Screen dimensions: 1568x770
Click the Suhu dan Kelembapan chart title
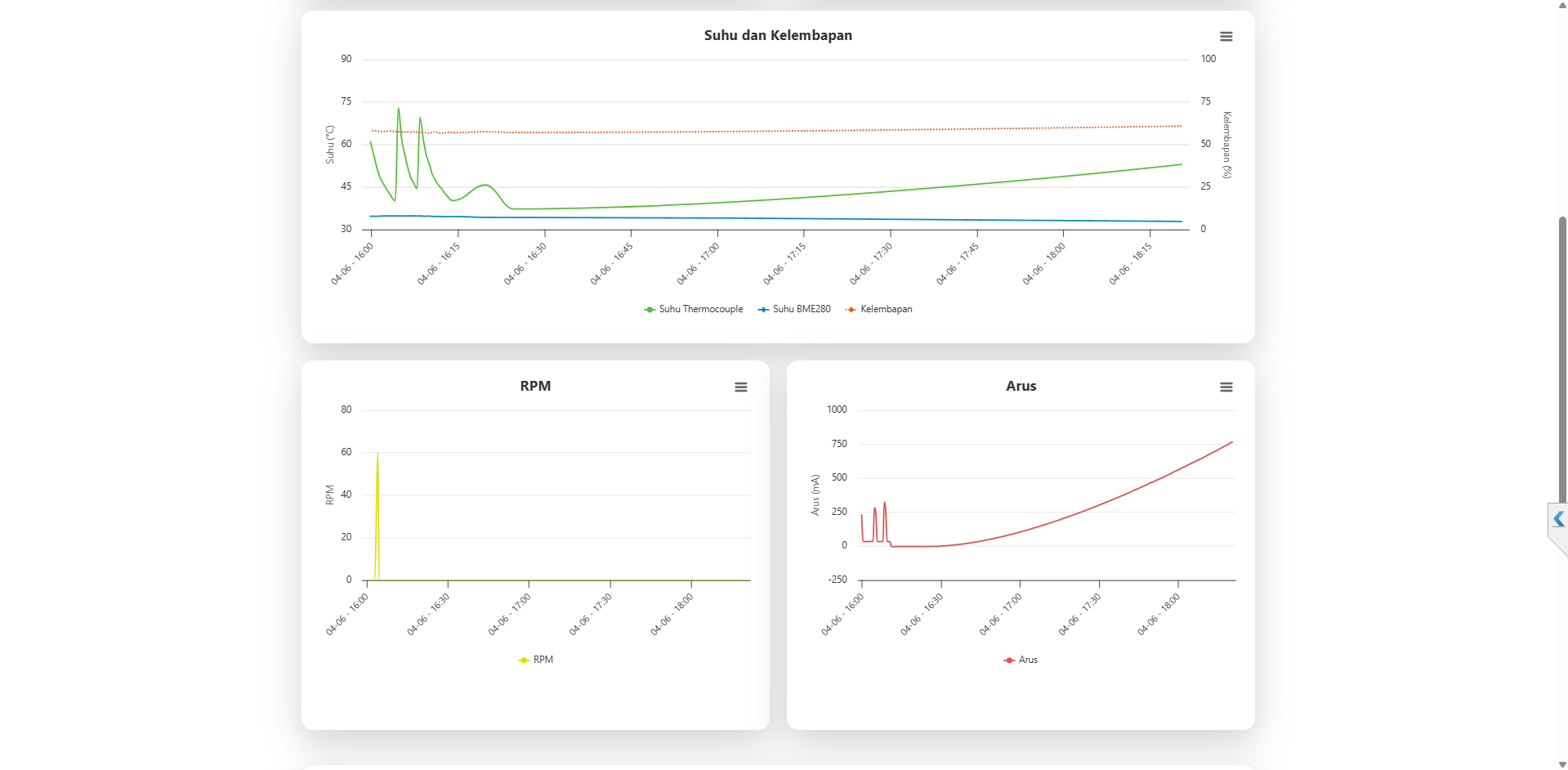(777, 35)
